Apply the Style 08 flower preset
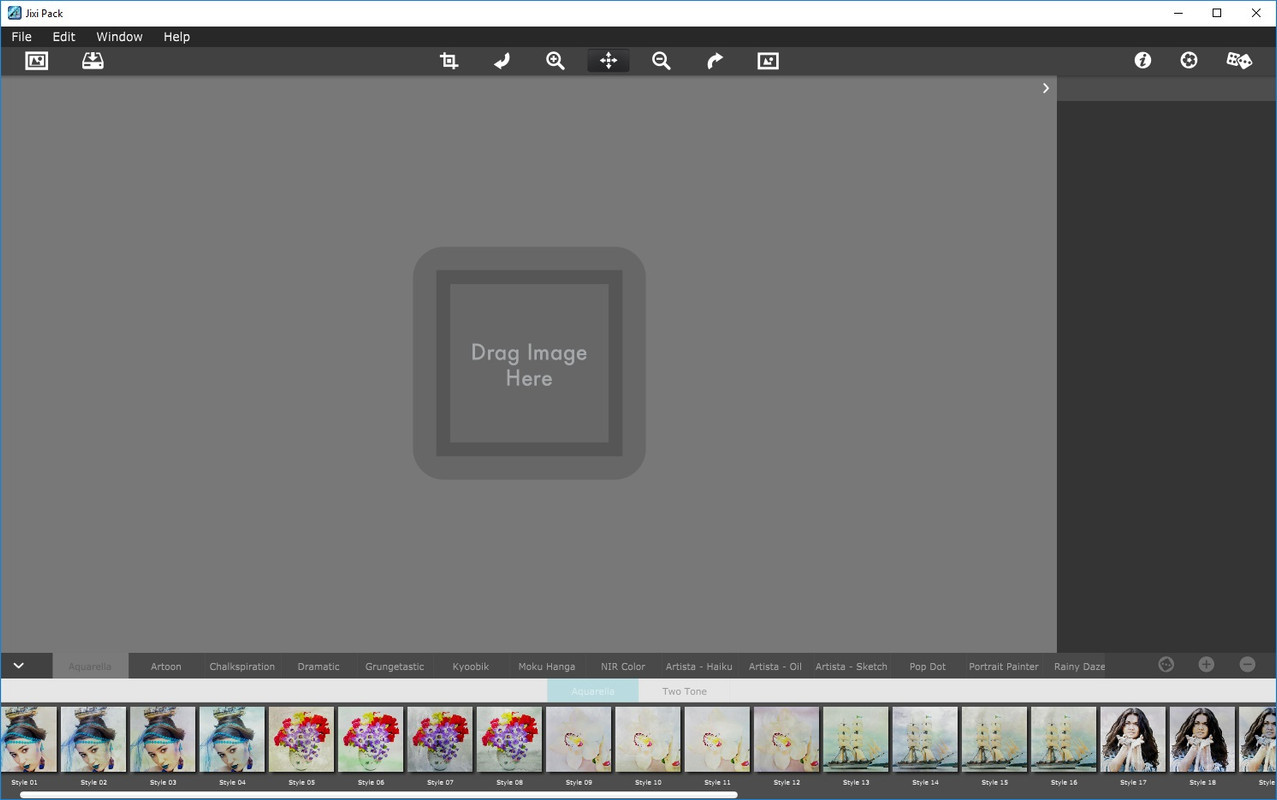 (x=509, y=740)
